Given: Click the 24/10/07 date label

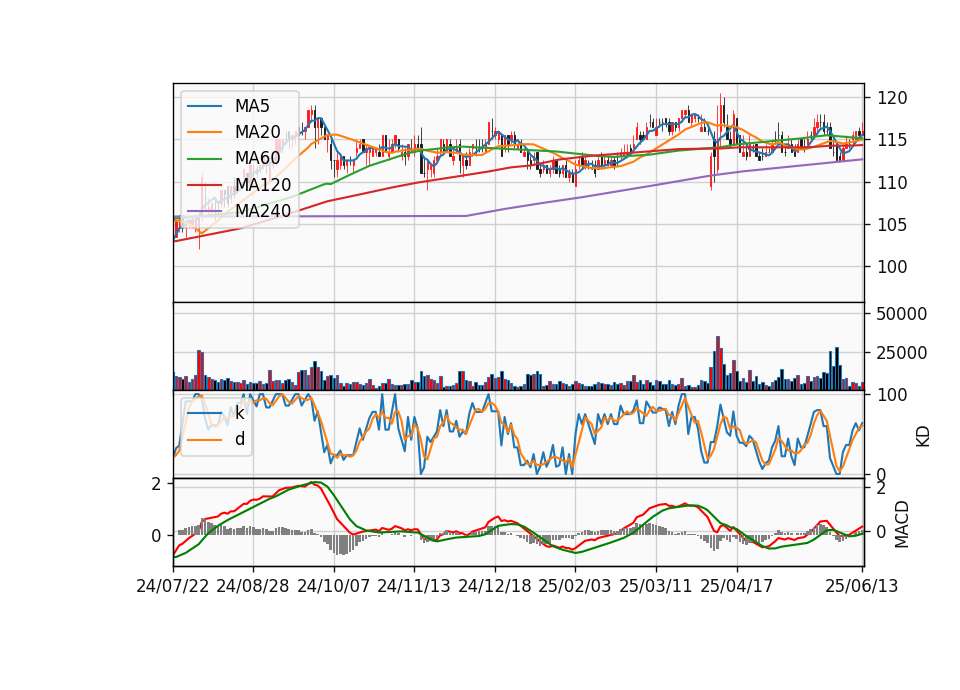Looking at the screenshot, I should pyautogui.click(x=334, y=586).
